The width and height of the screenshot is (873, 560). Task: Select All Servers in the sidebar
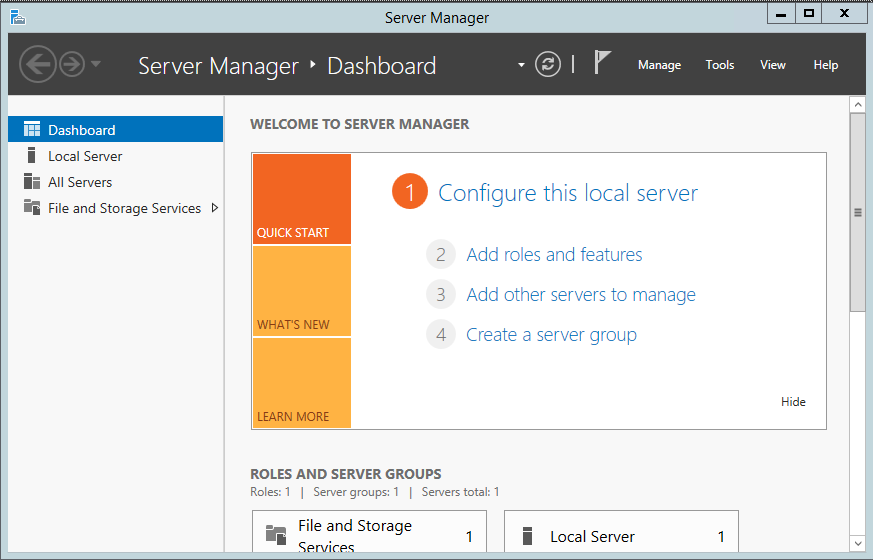[x=80, y=182]
